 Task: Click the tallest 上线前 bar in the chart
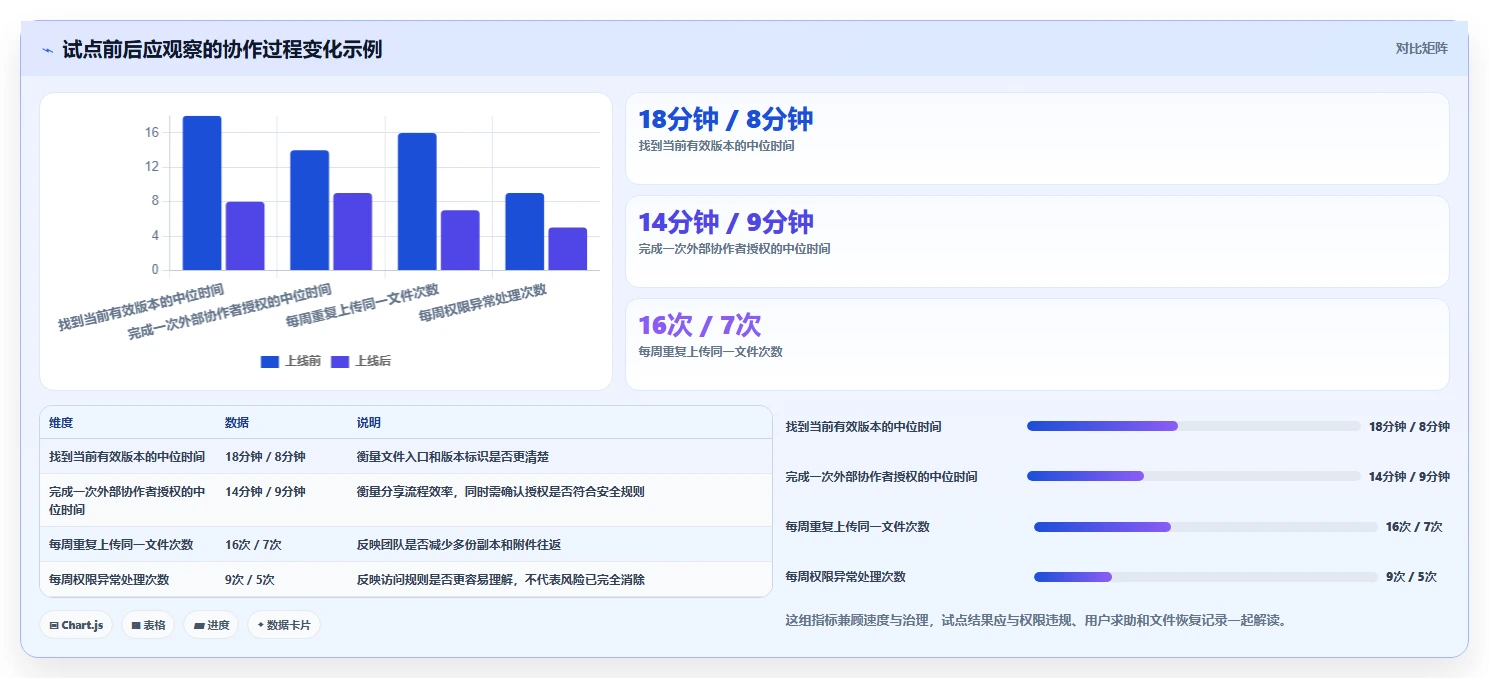pos(202,193)
